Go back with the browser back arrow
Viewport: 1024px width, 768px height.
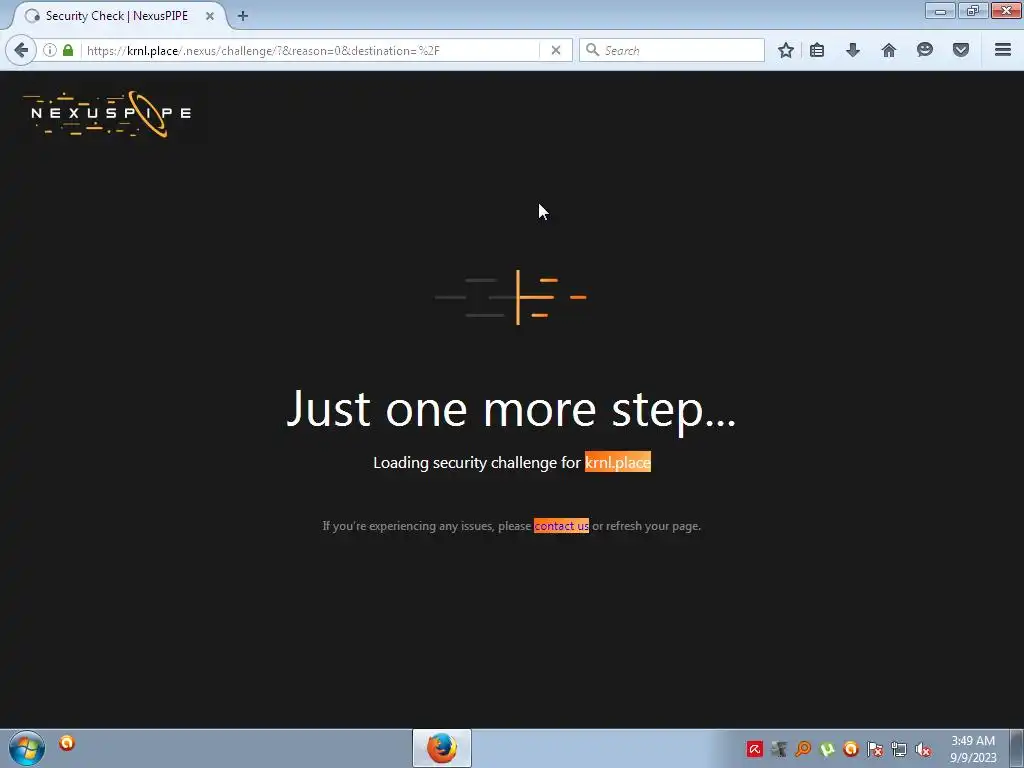[x=21, y=50]
